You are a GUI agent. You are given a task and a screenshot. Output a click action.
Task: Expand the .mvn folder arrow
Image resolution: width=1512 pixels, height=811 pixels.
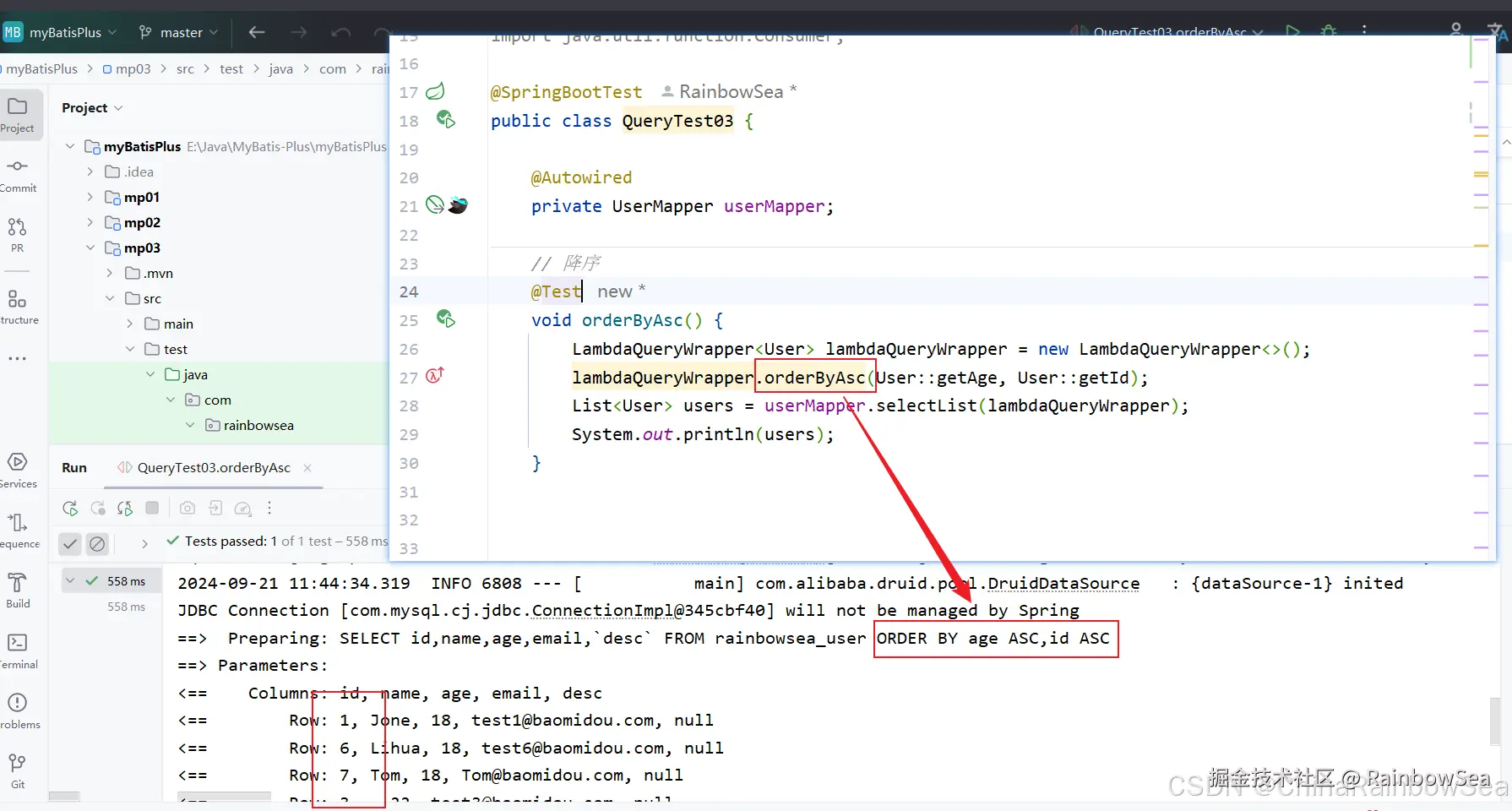point(110,273)
